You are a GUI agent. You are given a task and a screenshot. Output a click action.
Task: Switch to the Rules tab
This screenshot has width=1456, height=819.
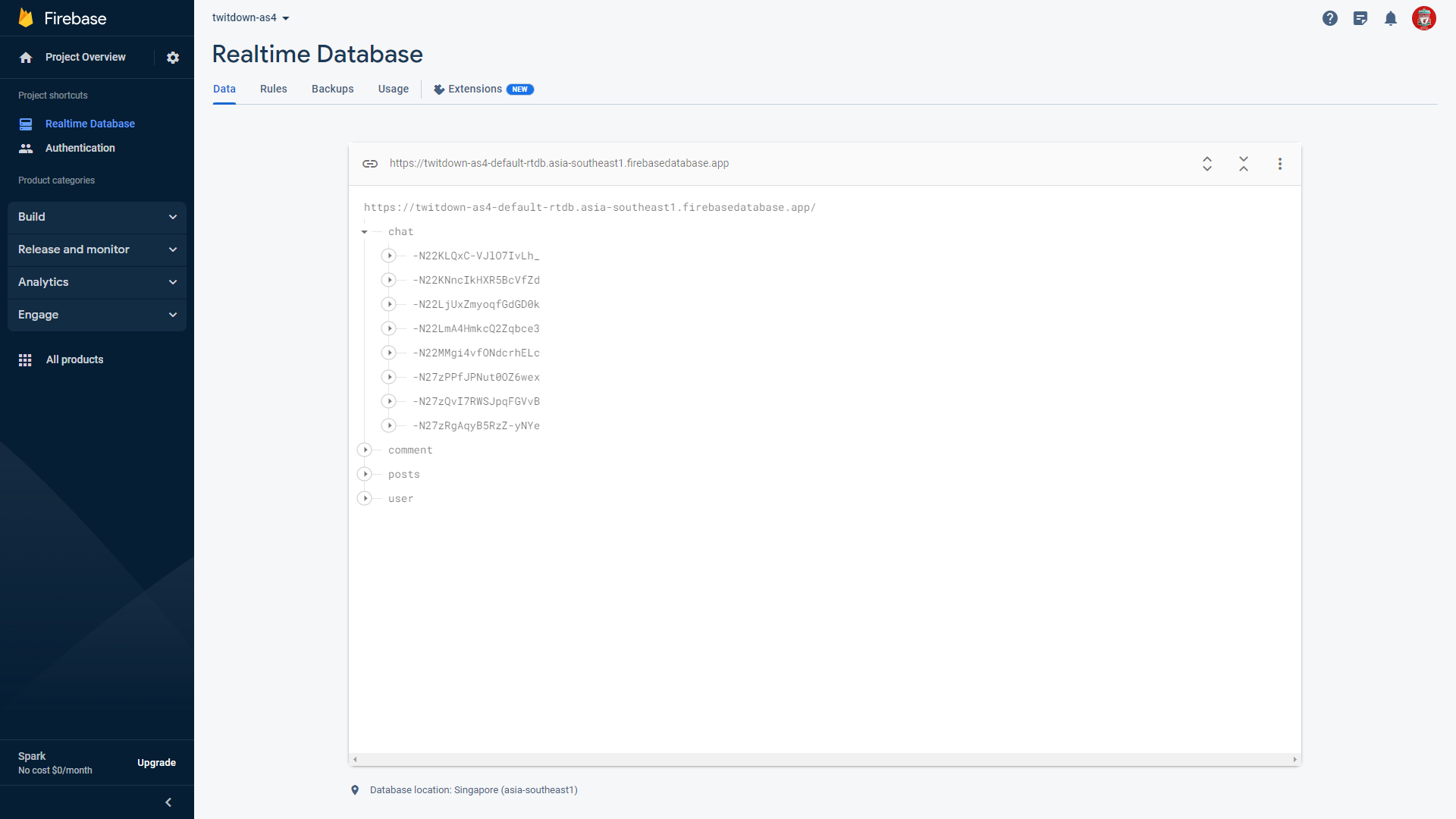pos(273,89)
